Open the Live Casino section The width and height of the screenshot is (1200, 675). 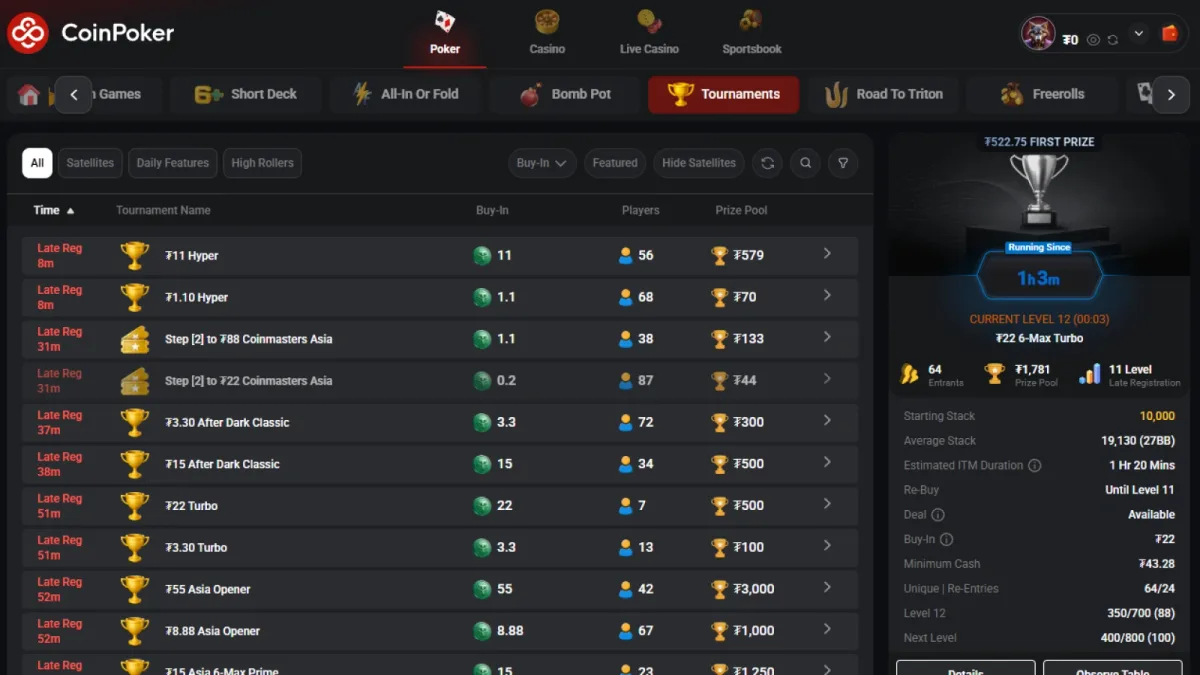point(649,33)
